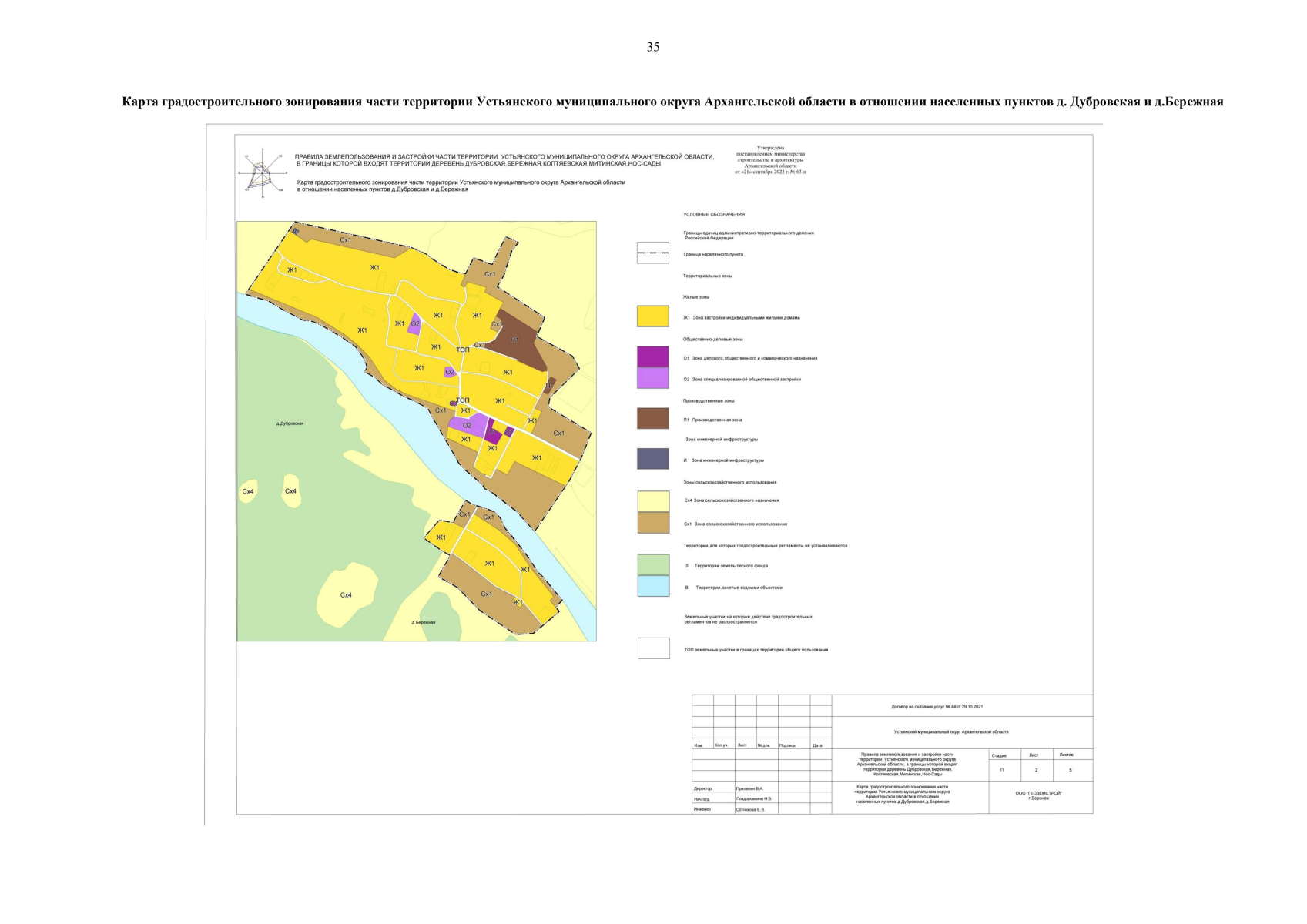Click the 'УСЛОВНЫЕ ОБОЗНАЧЕНИЯ' legend heading
The image size is (1307, 924).
pos(713,214)
